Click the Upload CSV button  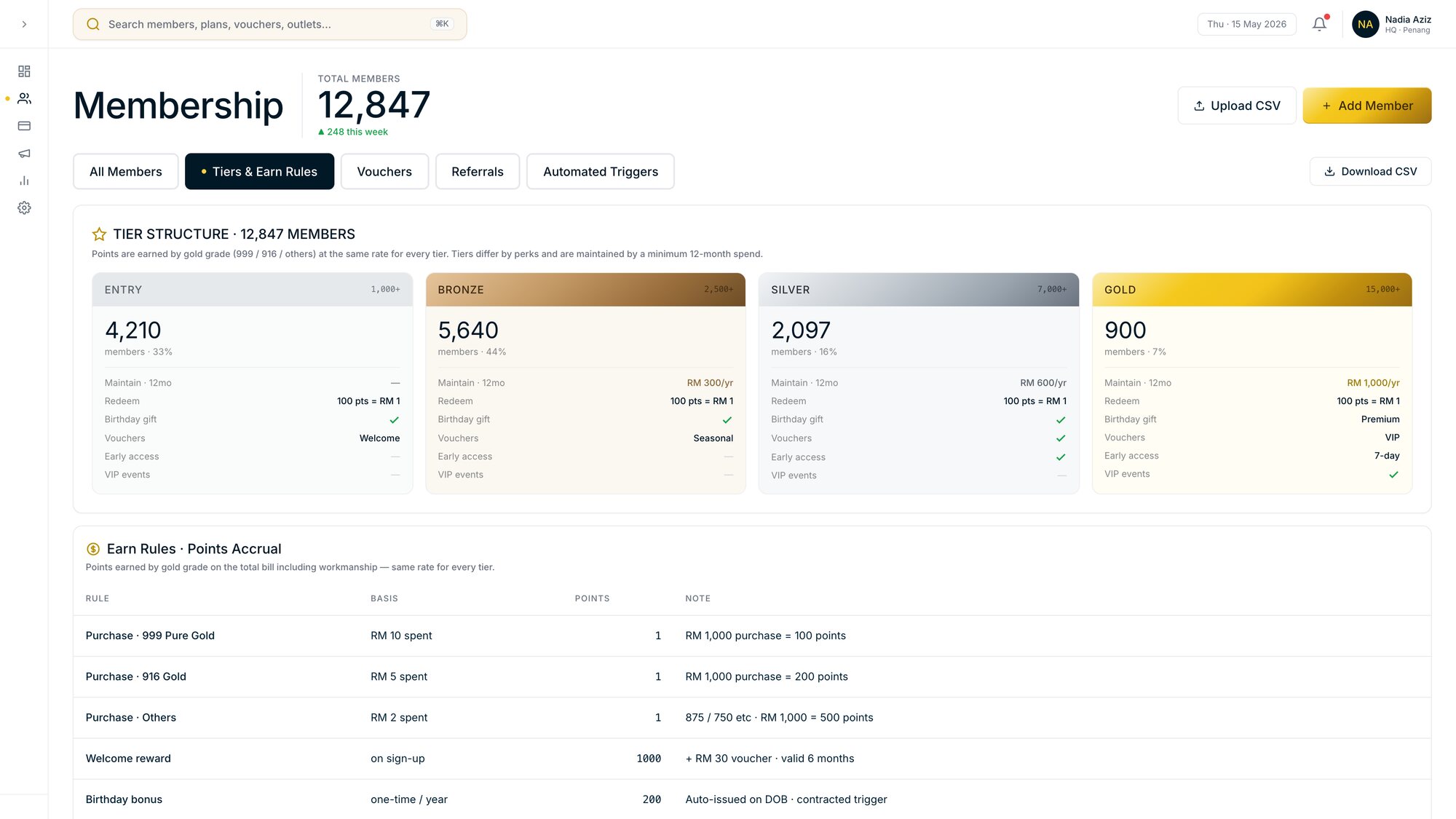(x=1237, y=106)
